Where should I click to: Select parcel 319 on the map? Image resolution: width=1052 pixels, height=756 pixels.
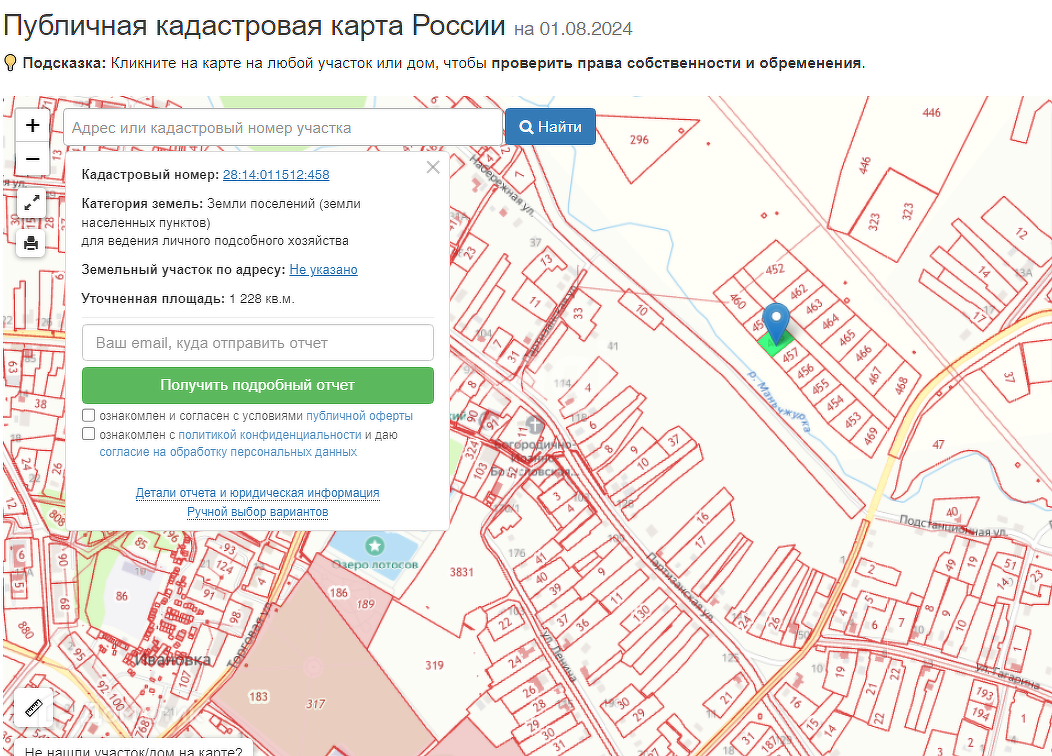point(434,665)
